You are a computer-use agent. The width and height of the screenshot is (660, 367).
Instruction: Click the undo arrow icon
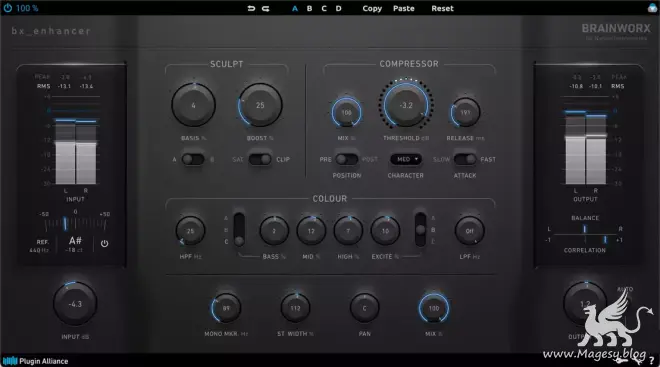(251, 8)
